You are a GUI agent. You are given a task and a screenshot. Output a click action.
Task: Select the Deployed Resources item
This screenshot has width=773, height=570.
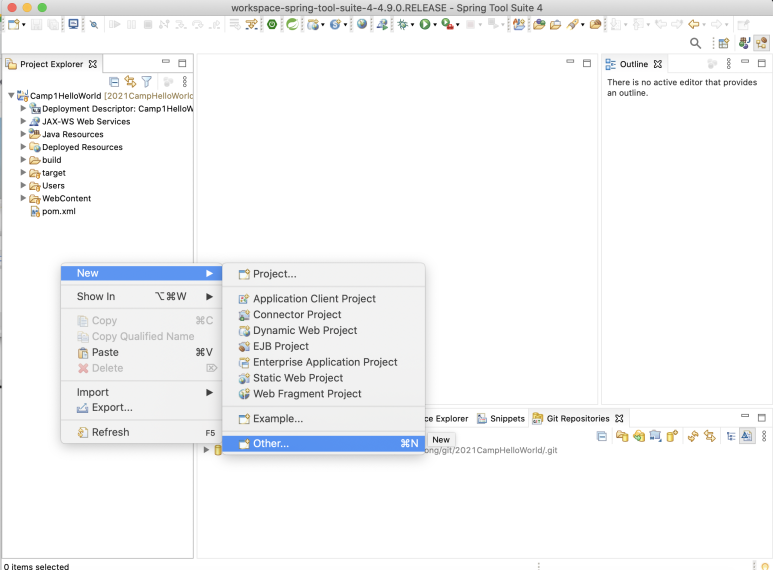click(76, 147)
